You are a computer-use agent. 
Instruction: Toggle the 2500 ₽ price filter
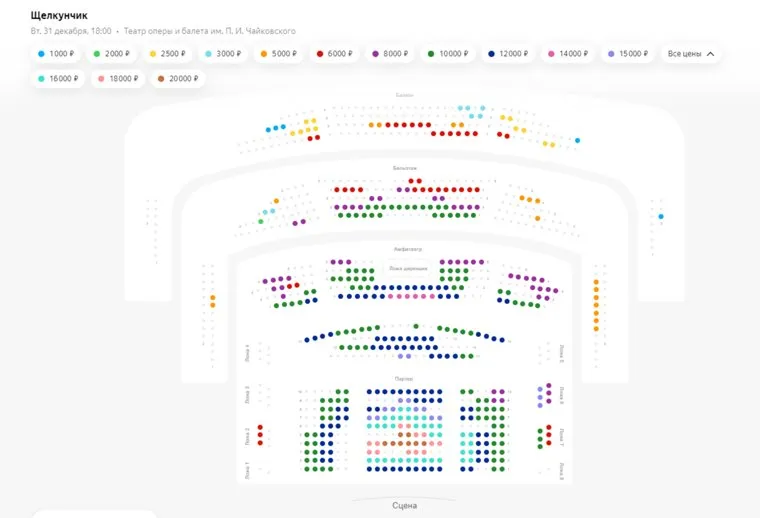click(x=168, y=53)
